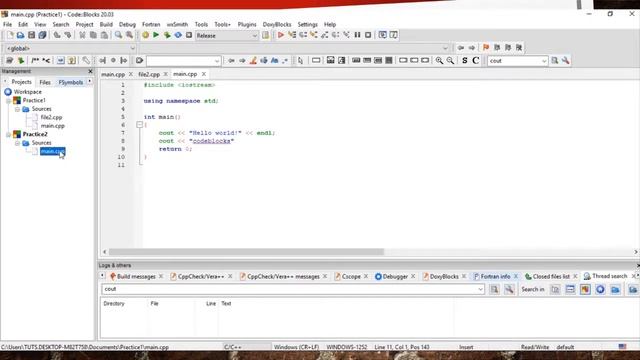
Task: Collapse the Practice1 Sources folder
Action: [x=17, y=109]
